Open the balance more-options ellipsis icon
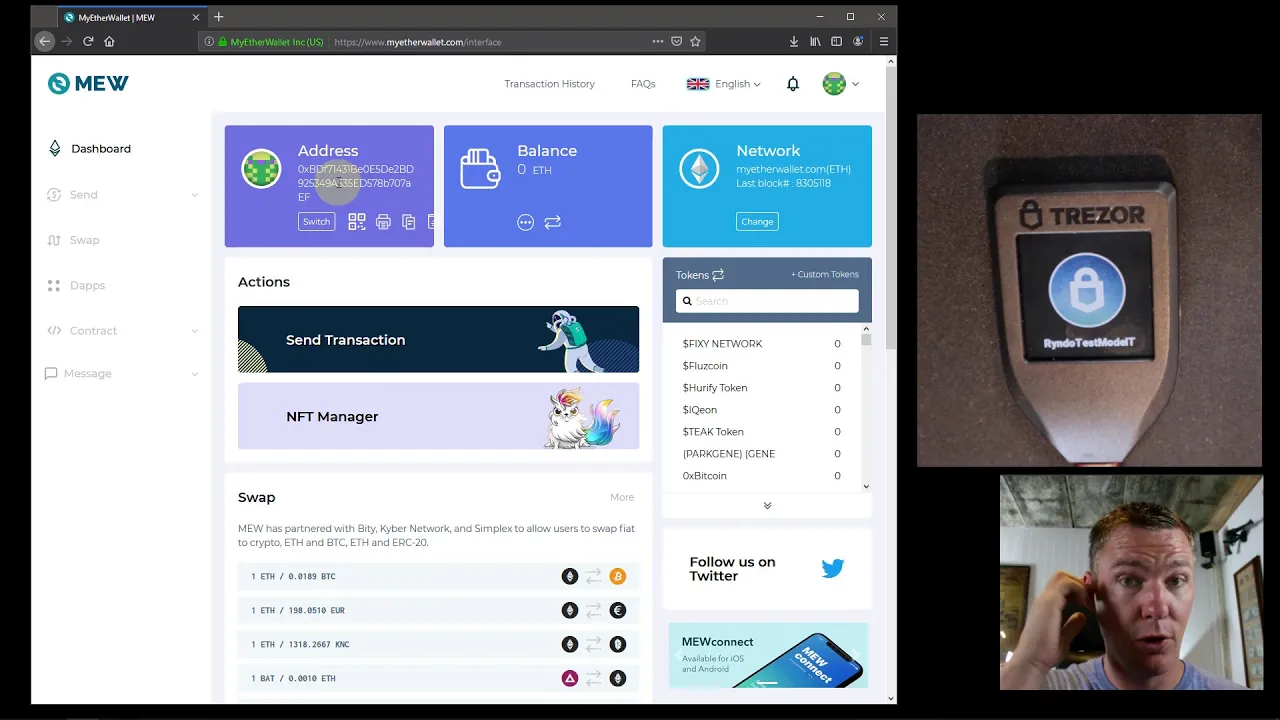This screenshot has height=720, width=1280. click(525, 222)
